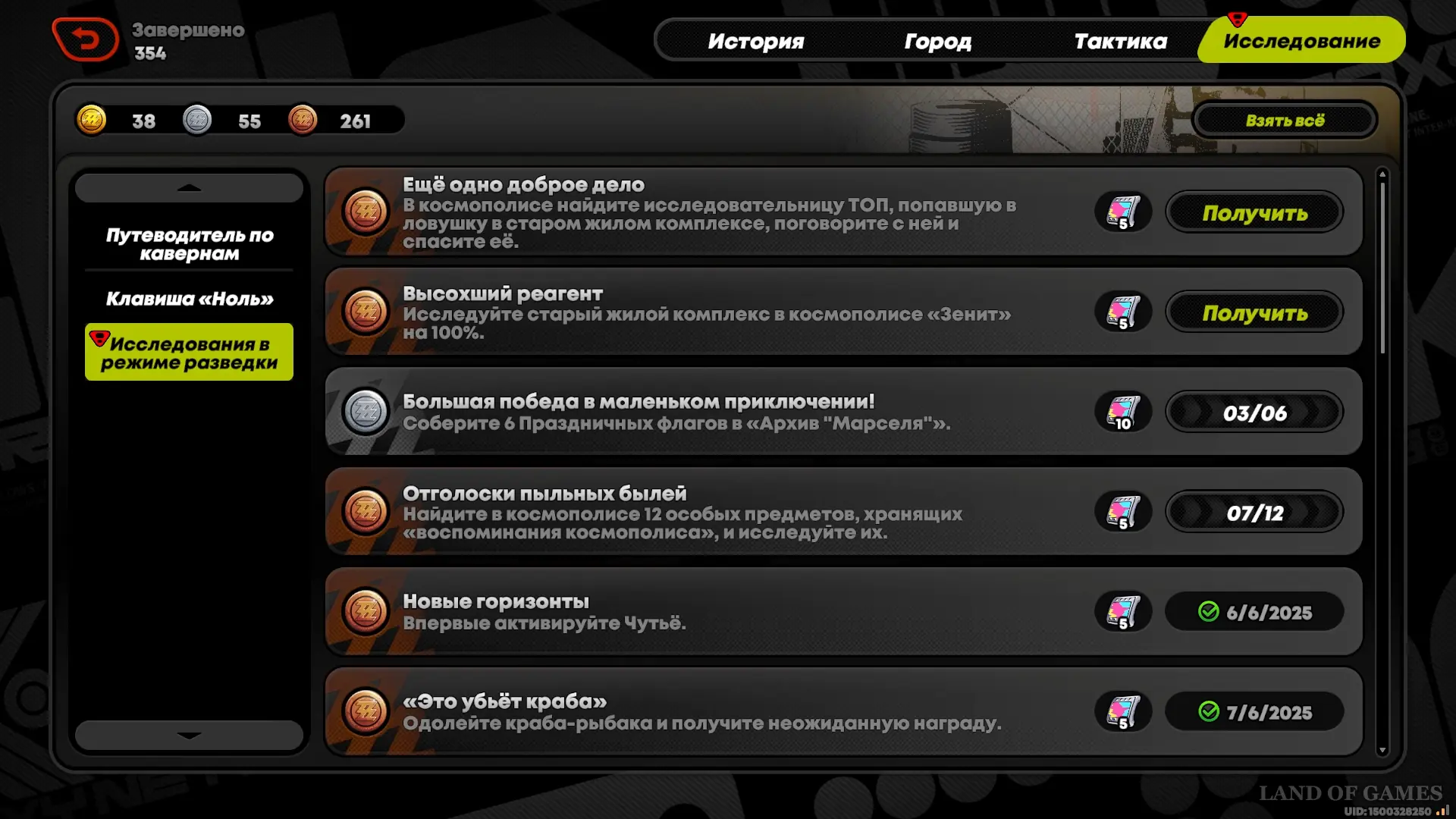Click the reward icon of «Это убьёт краба»
This screenshot has height=819, width=1456.
click(x=1123, y=711)
